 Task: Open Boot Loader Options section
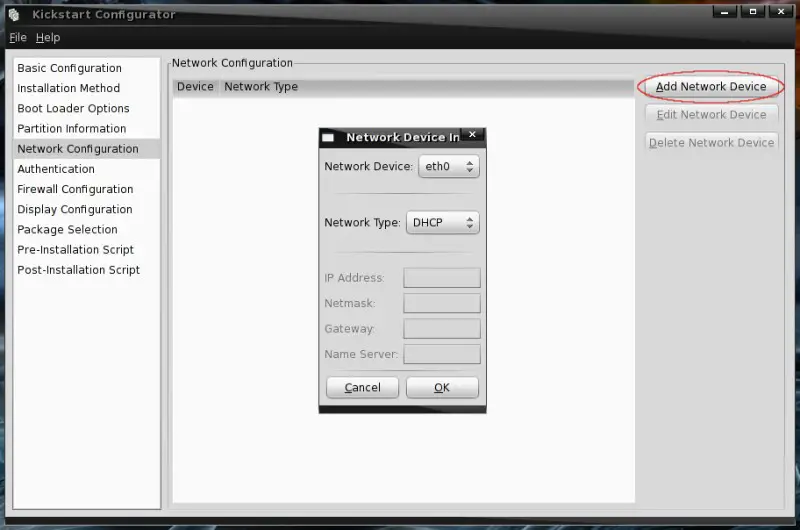click(86, 108)
